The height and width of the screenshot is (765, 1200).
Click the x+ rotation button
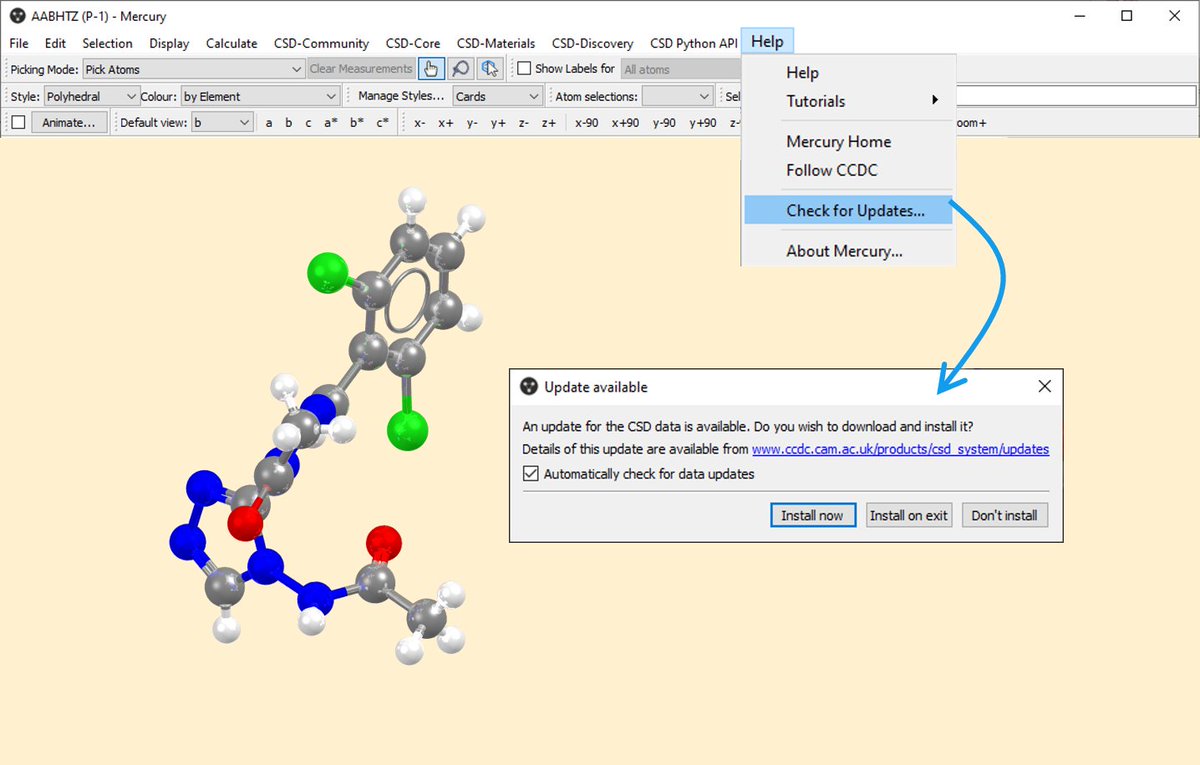tap(446, 122)
